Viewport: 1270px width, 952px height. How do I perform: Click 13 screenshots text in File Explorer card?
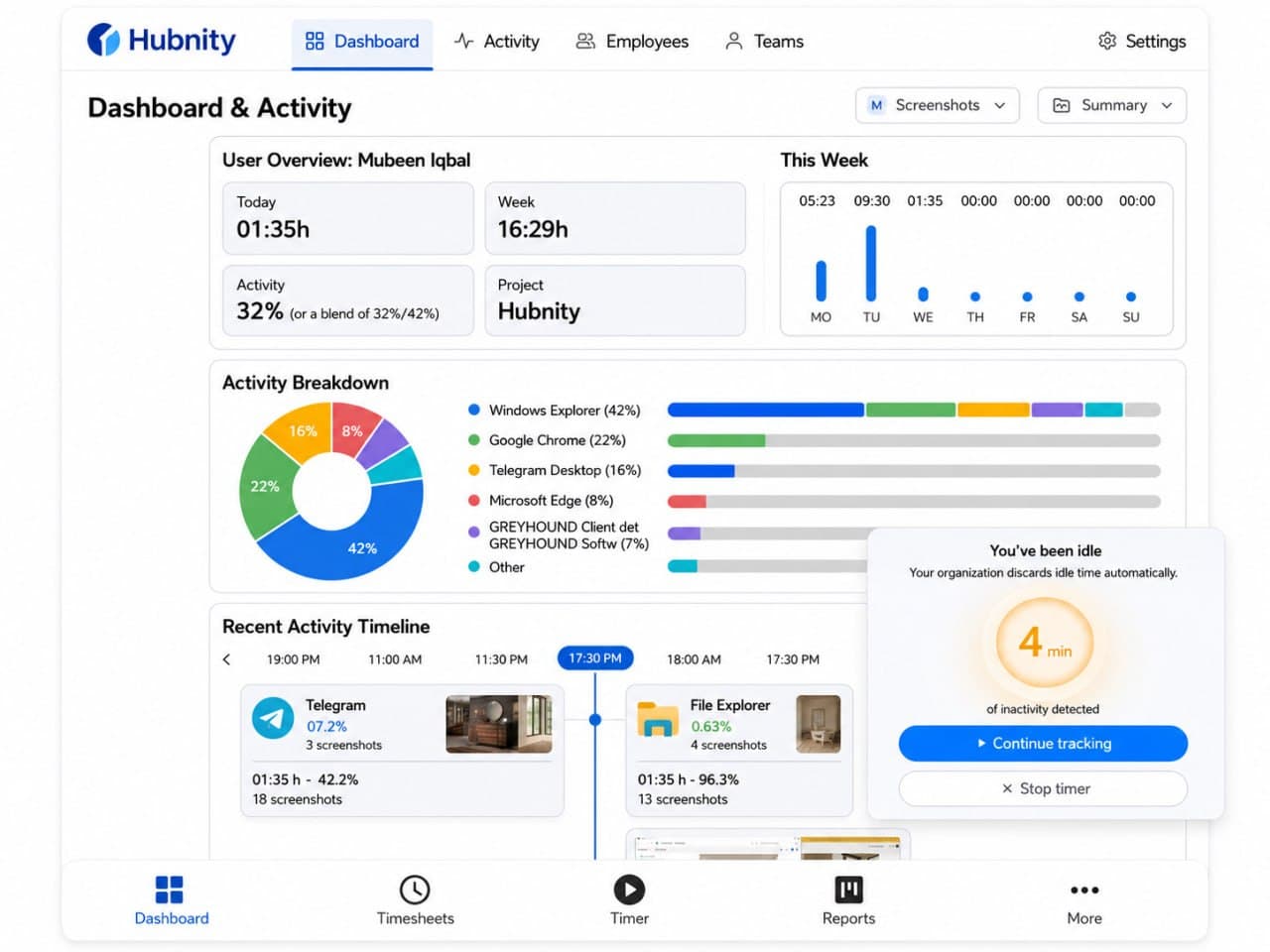(683, 799)
